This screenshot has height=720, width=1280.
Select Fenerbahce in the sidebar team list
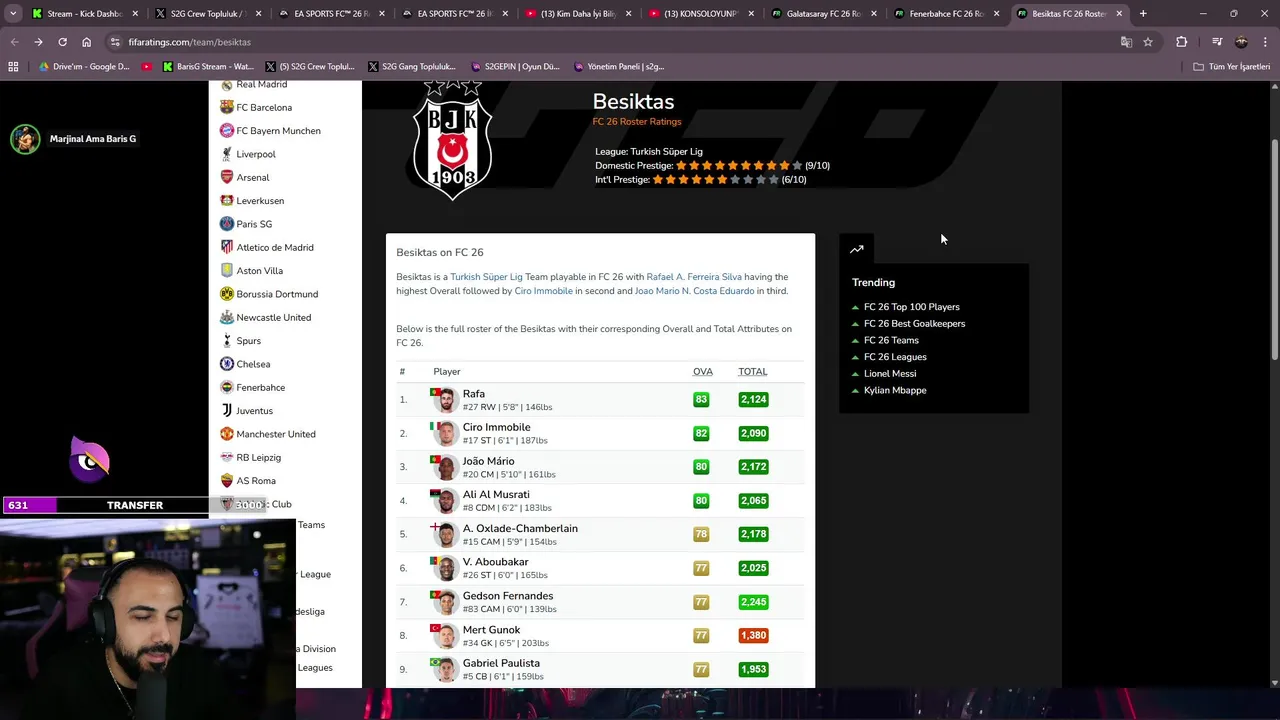point(261,387)
